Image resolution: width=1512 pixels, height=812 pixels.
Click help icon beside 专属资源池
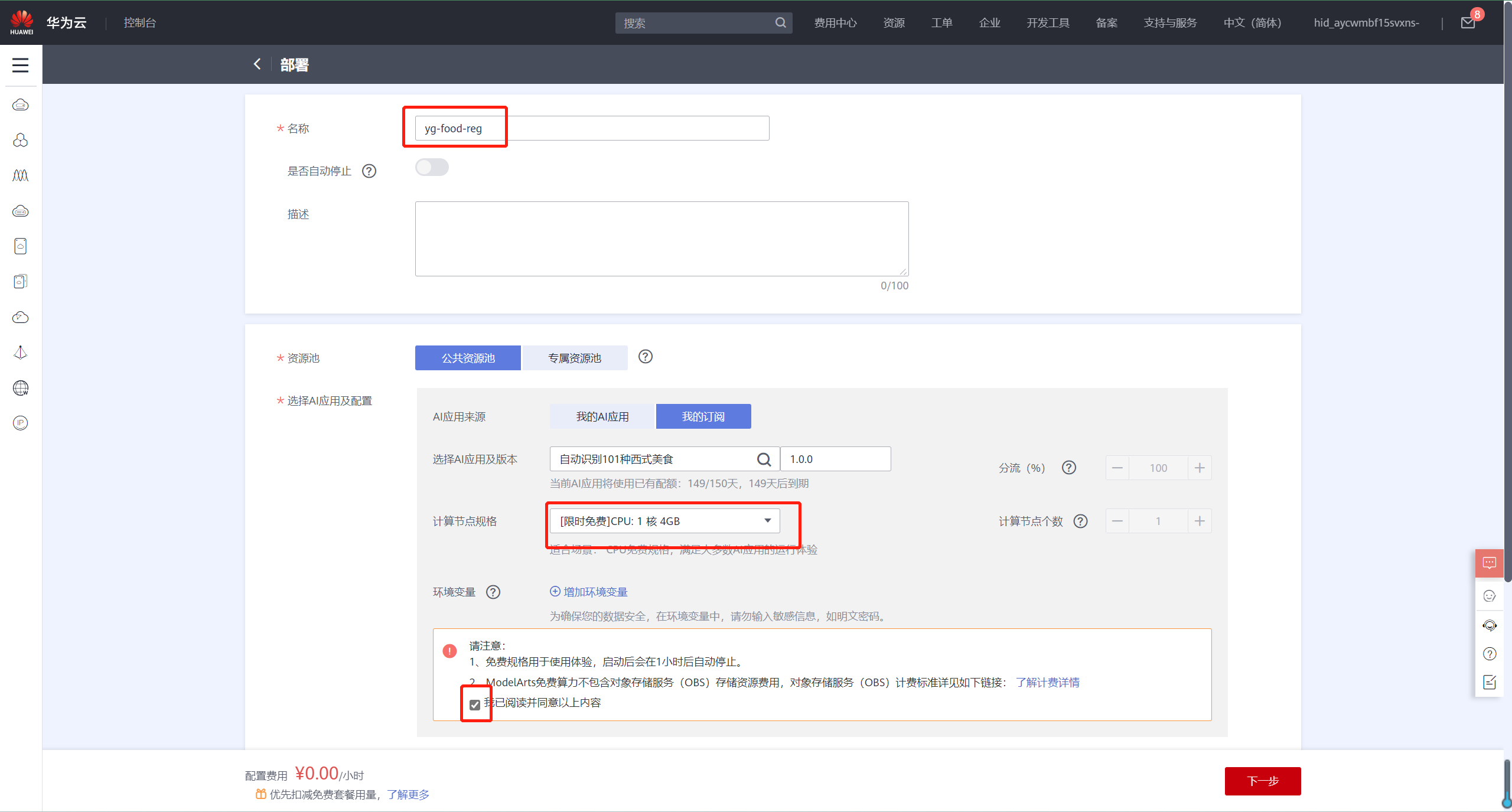[x=646, y=357]
